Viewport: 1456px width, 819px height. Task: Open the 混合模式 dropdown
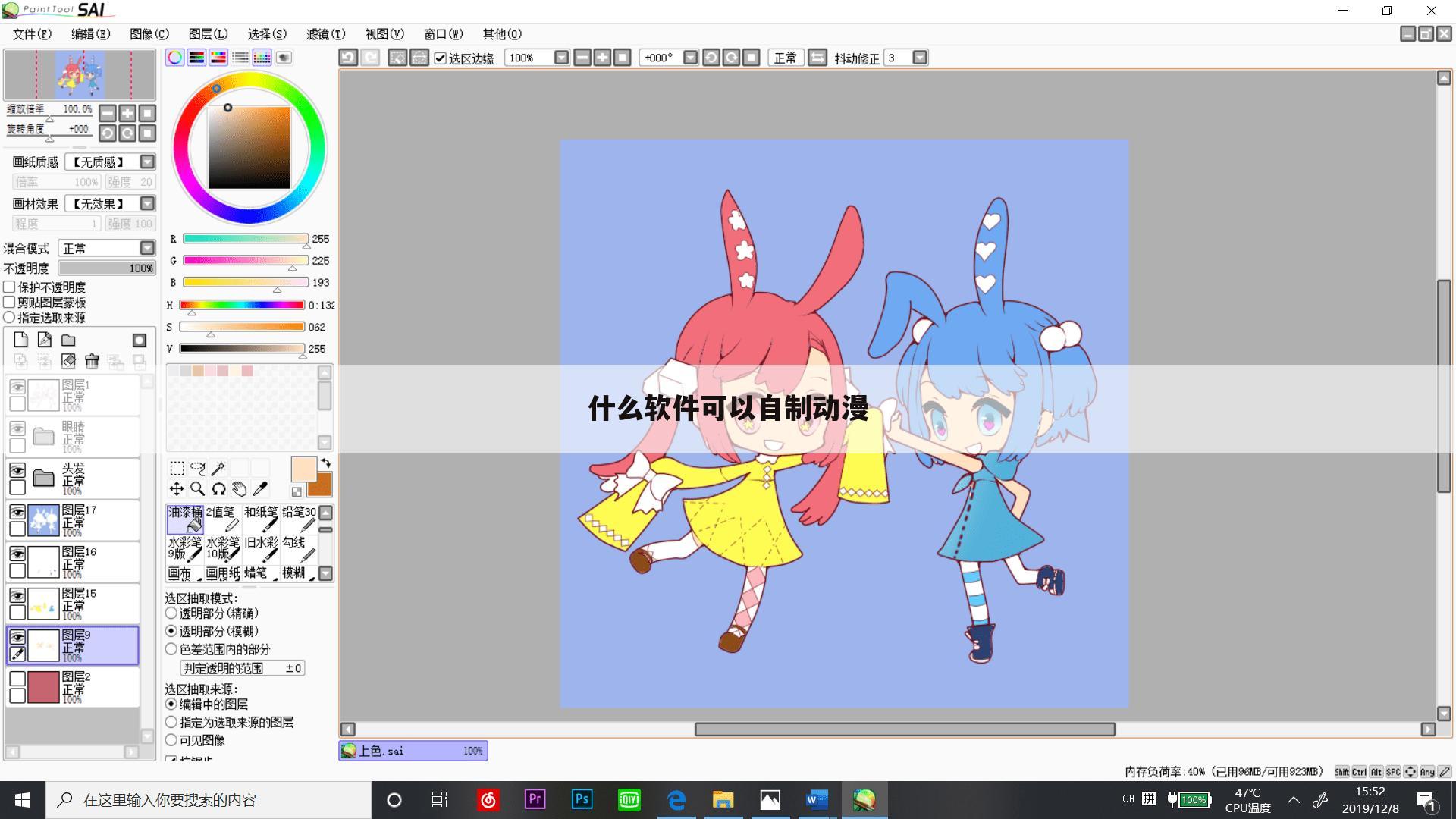click(x=147, y=248)
